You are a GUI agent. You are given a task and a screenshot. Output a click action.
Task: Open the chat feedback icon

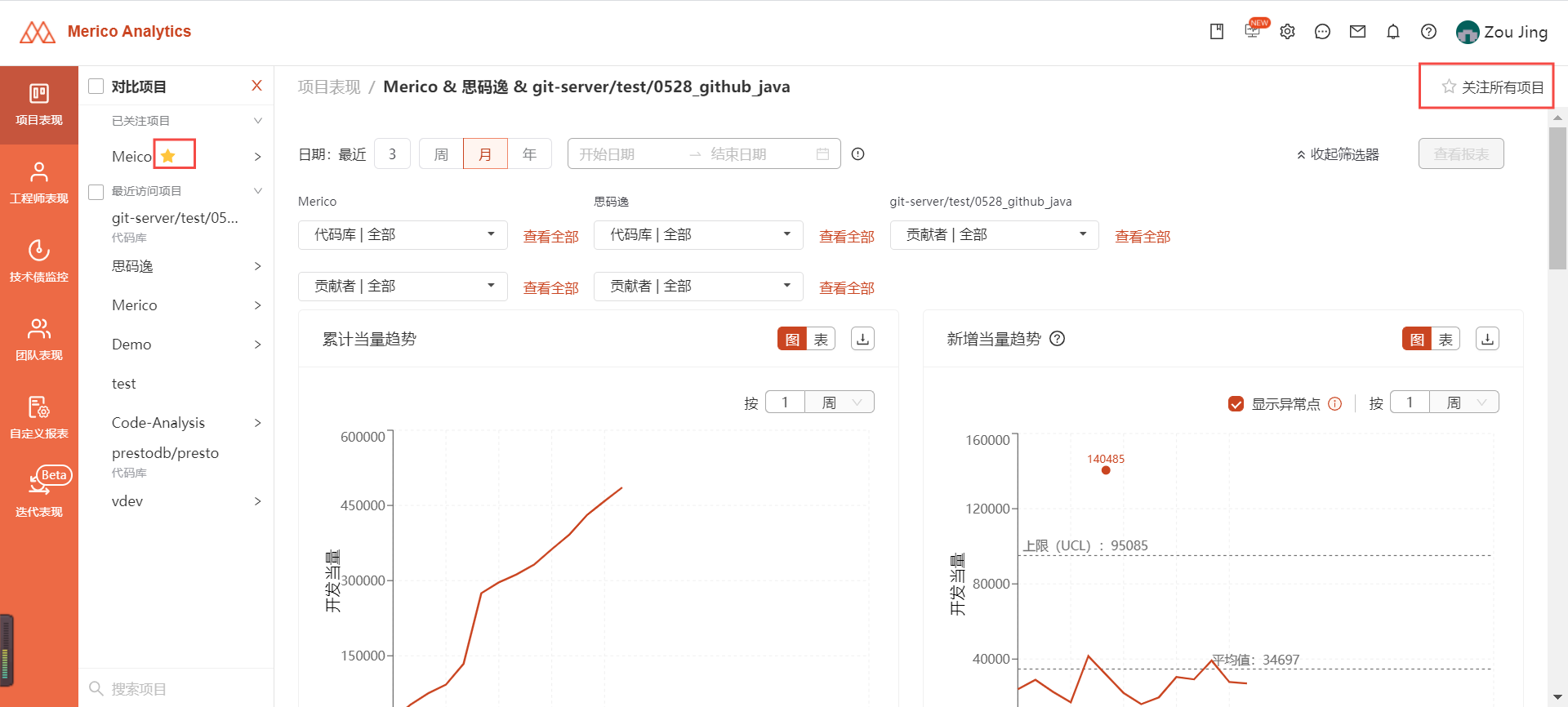point(1323,32)
